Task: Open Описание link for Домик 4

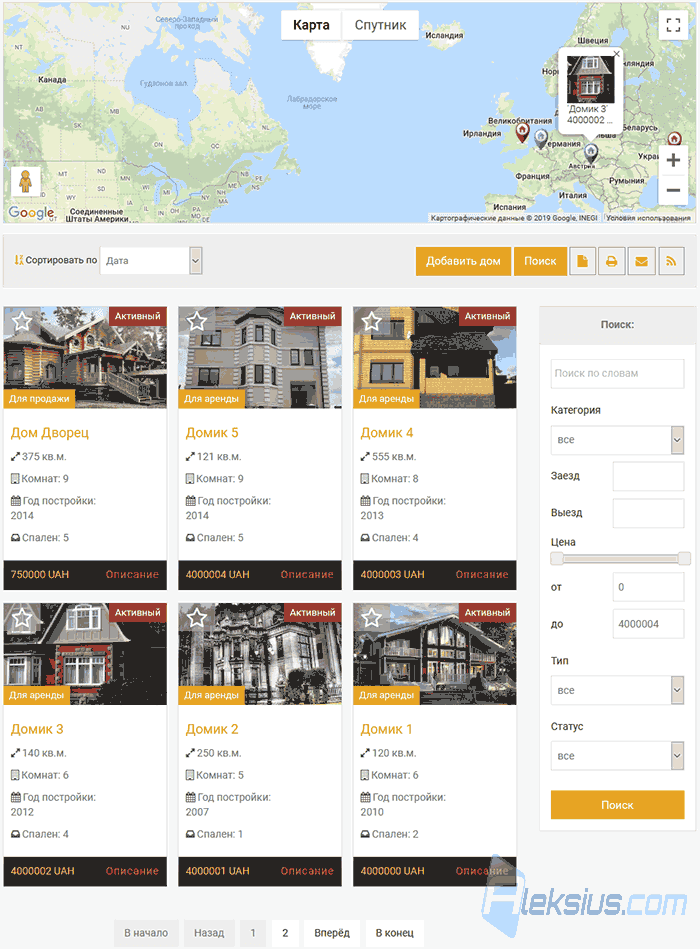Action: click(x=482, y=574)
